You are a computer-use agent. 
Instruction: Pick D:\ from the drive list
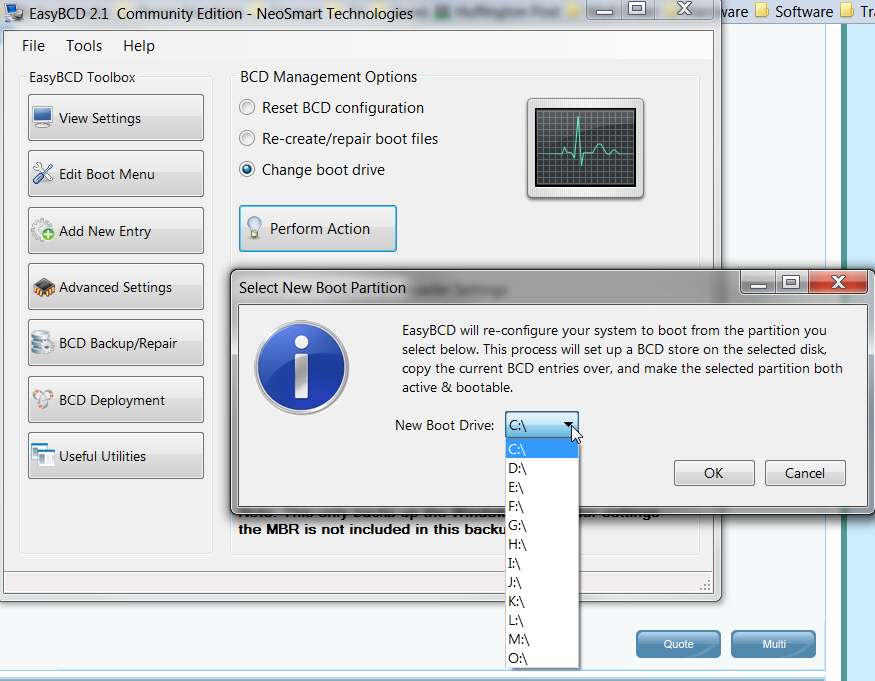click(x=542, y=468)
